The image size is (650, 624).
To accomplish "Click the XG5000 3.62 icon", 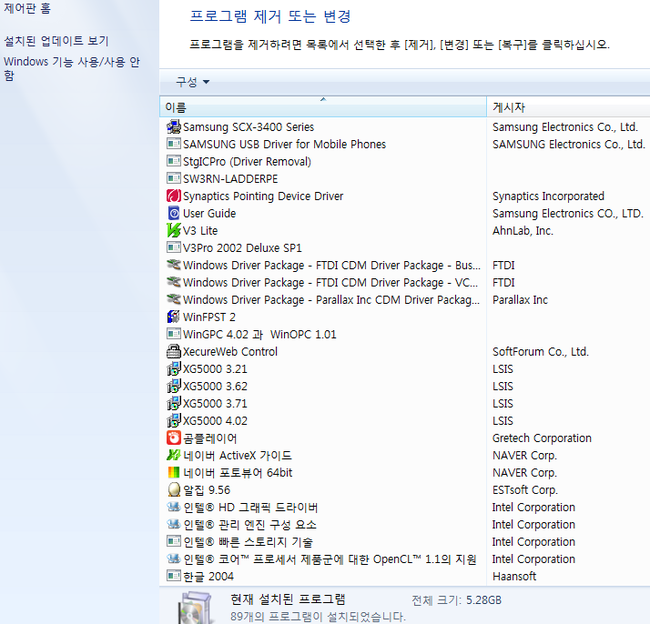I will point(174,386).
